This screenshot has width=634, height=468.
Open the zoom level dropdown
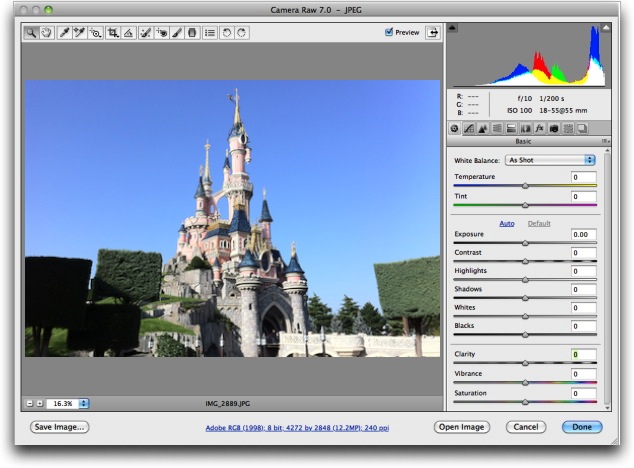coord(84,403)
